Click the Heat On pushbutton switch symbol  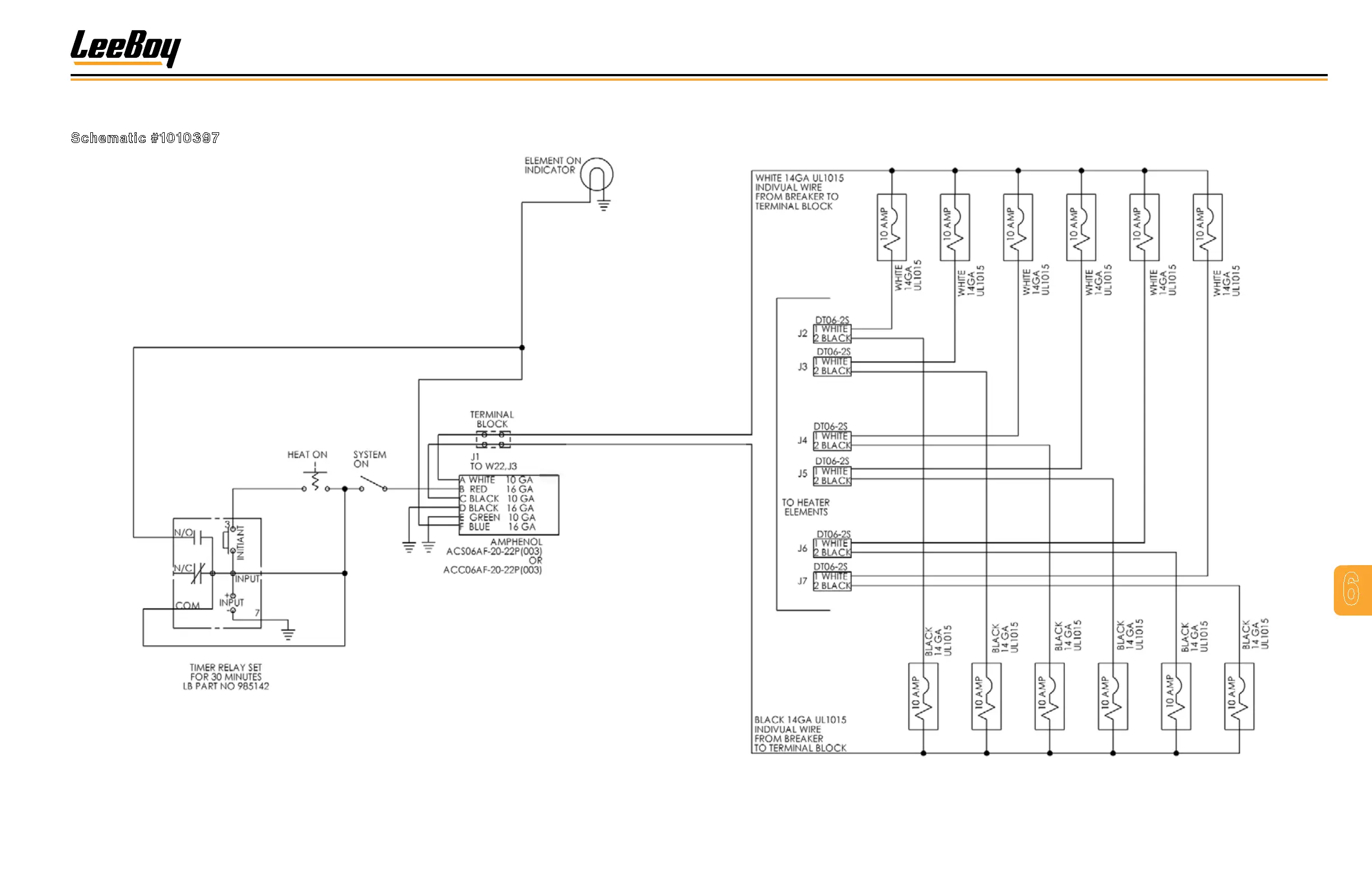[316, 481]
